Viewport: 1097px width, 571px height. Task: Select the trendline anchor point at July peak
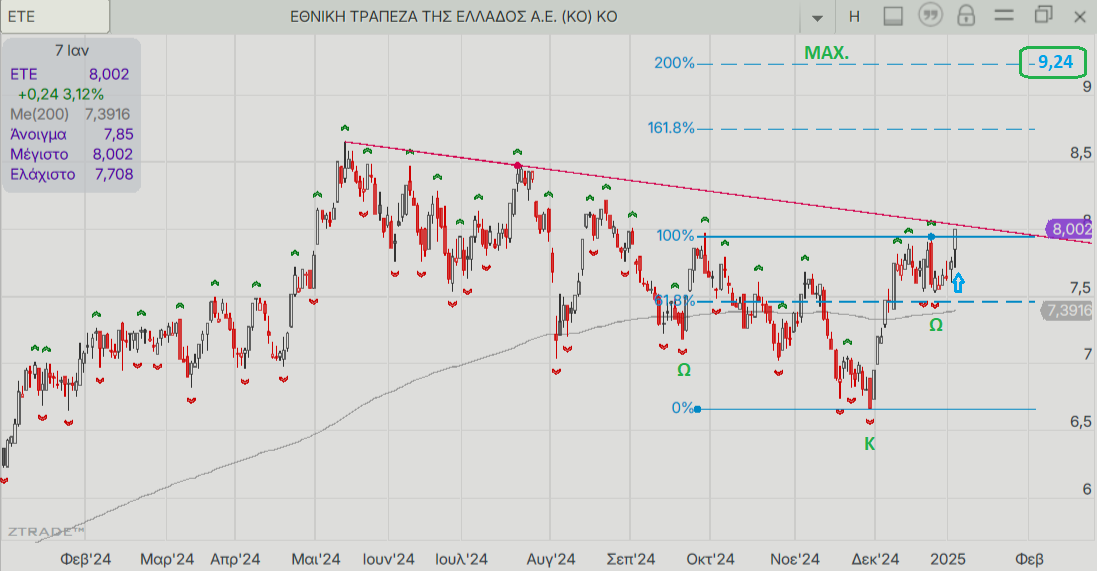coord(518,166)
